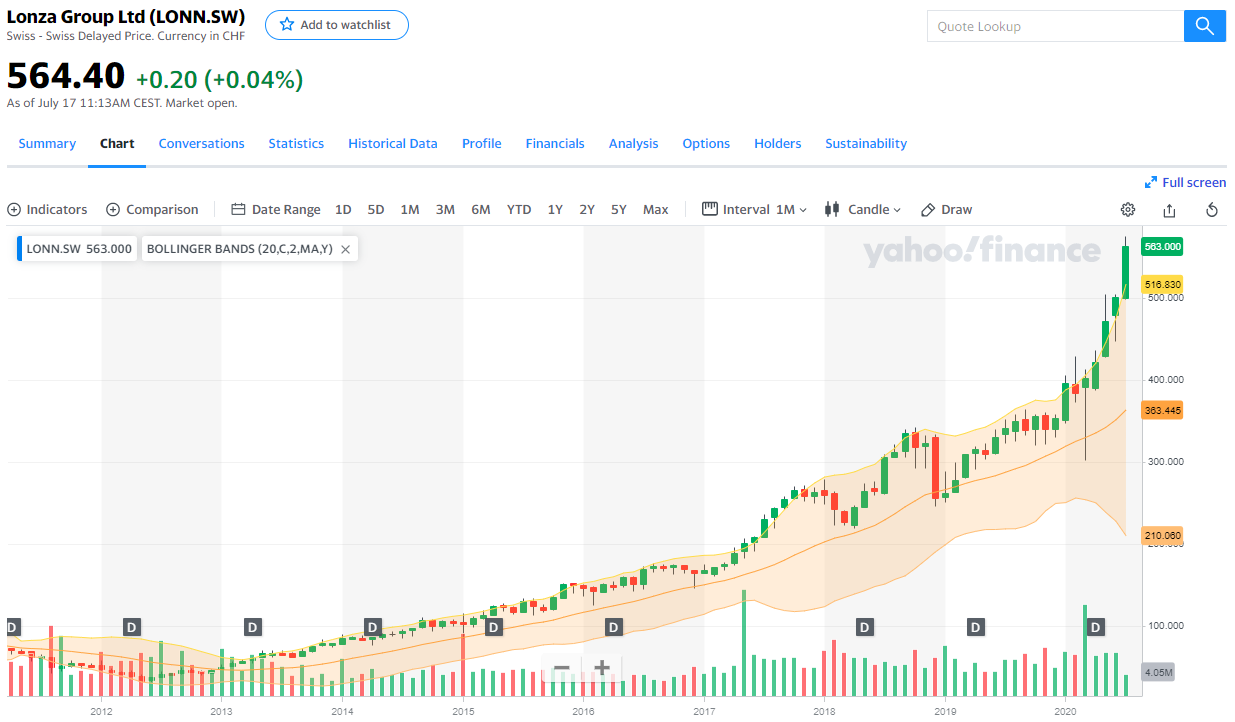Screen dimensions: 1235x722
Task: Open Indicators menu
Action: pos(47,209)
